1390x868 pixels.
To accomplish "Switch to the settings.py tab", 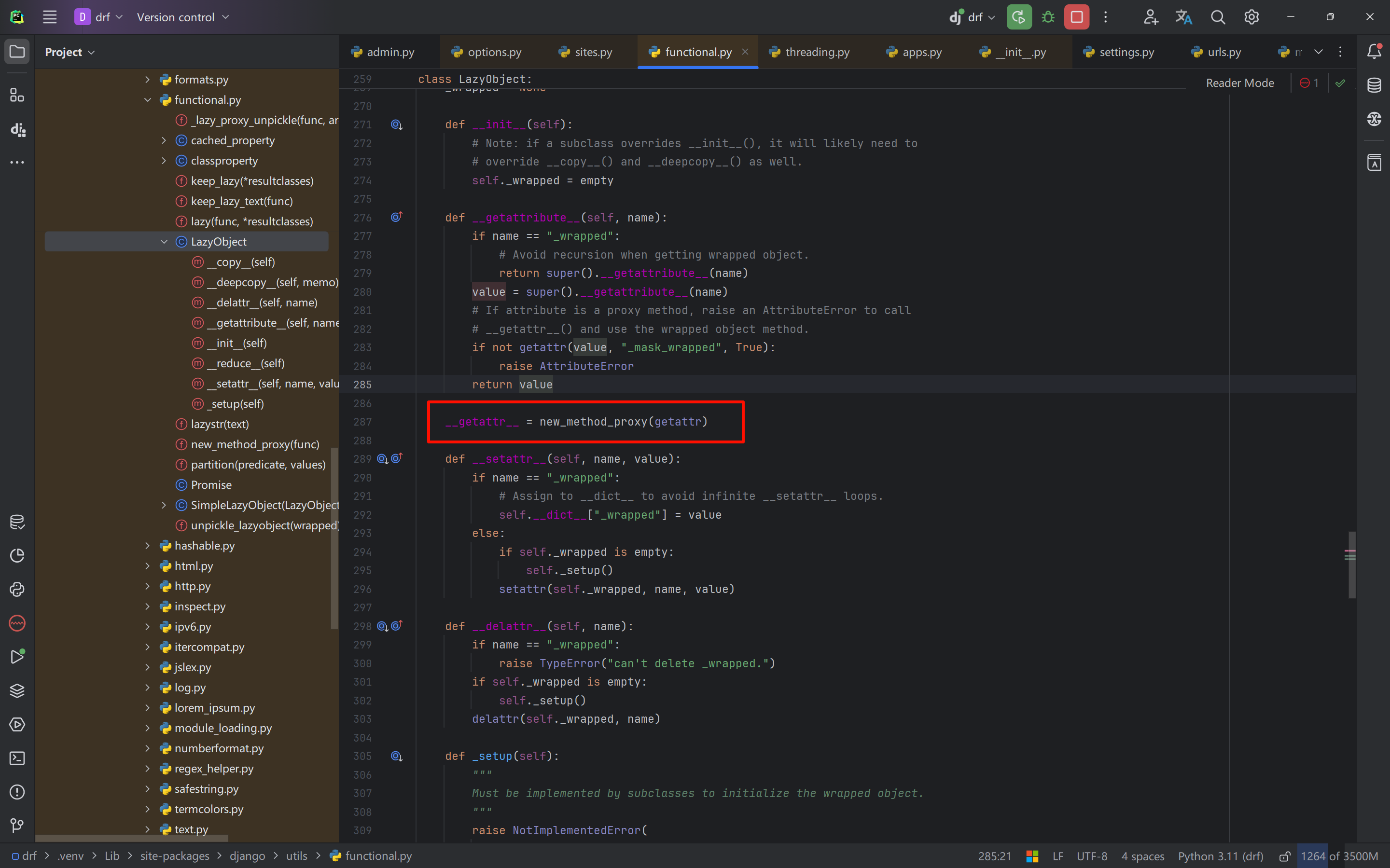I will pos(1126,52).
